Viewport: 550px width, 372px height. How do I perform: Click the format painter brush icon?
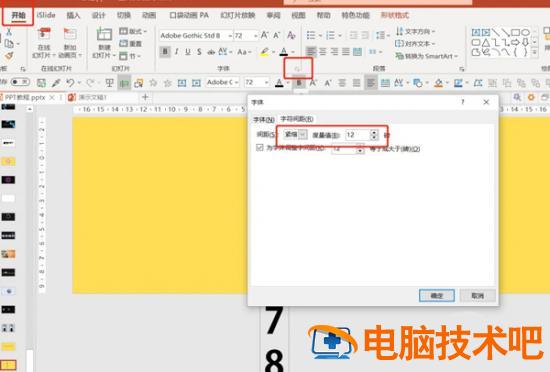click(x=9, y=56)
